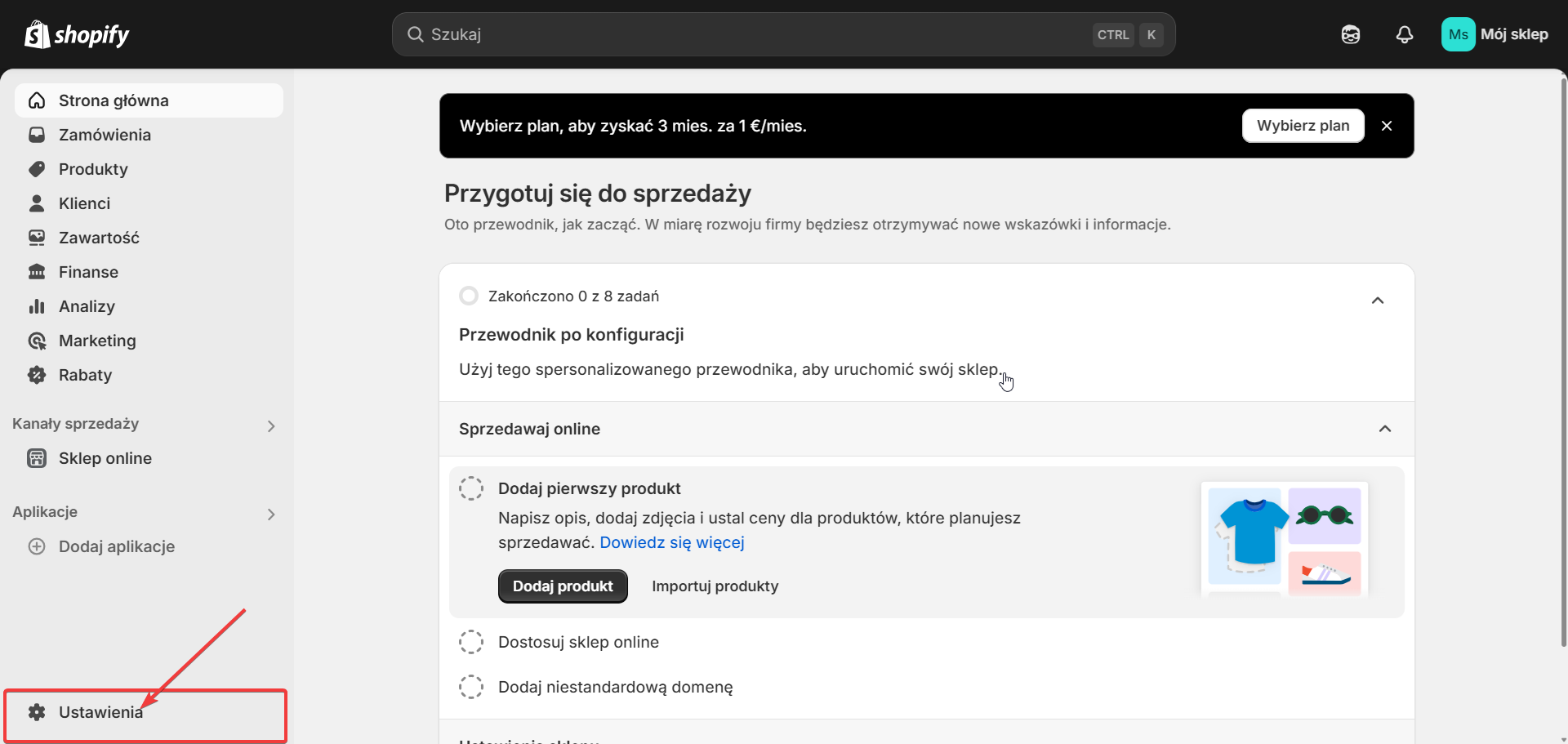This screenshot has height=744, width=1568.
Task: Click the Zamówienia inbox icon
Action: [x=37, y=135]
